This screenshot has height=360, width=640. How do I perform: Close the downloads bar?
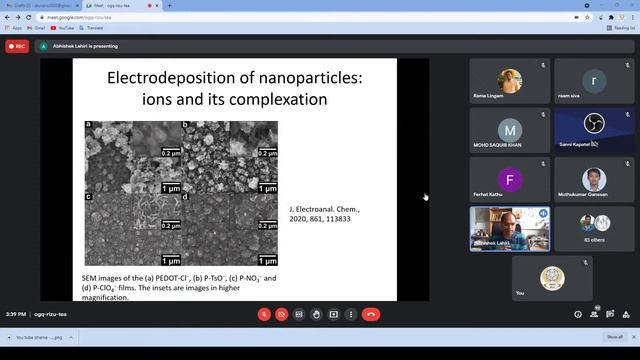[633, 337]
